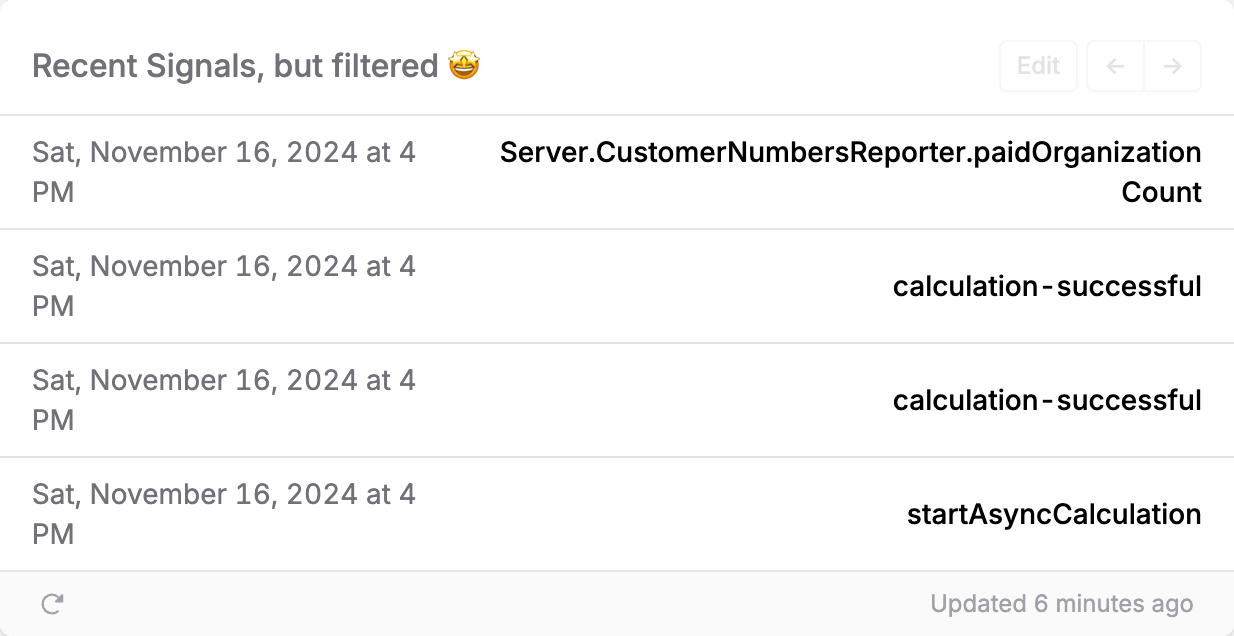
Task: Click the date of the startAsyncCalculation row
Action: pos(224,495)
